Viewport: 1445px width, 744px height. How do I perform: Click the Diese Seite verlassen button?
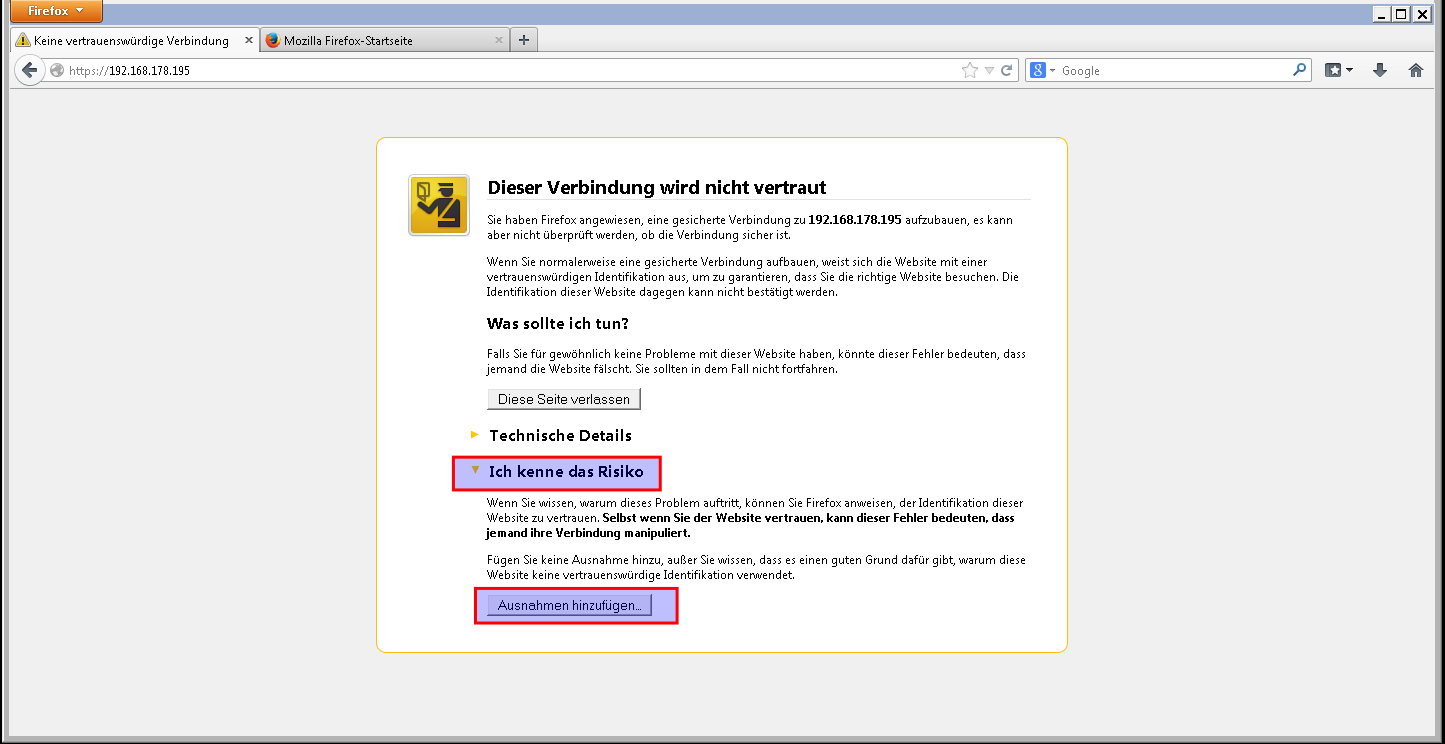pos(563,398)
